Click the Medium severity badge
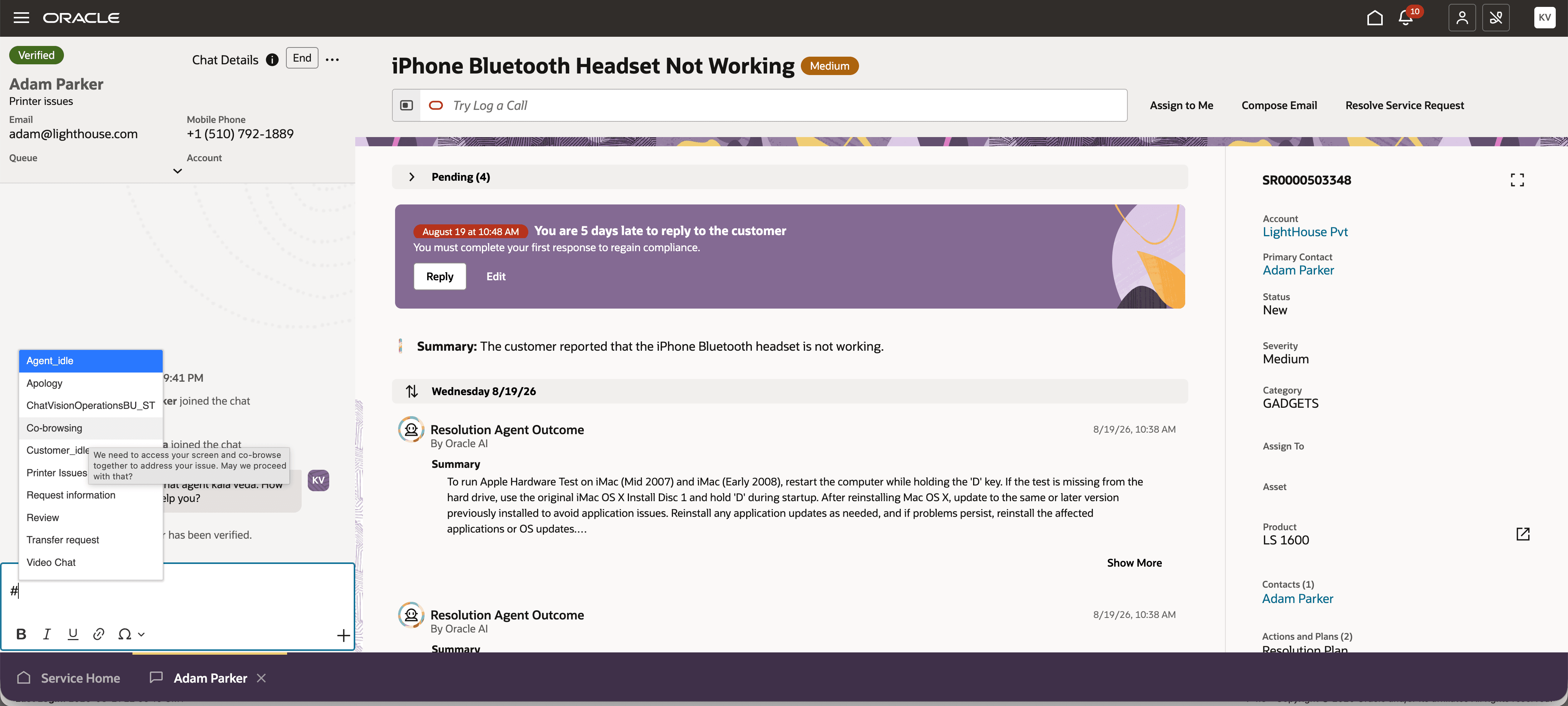Screen dimensions: 1568x706 point(829,66)
